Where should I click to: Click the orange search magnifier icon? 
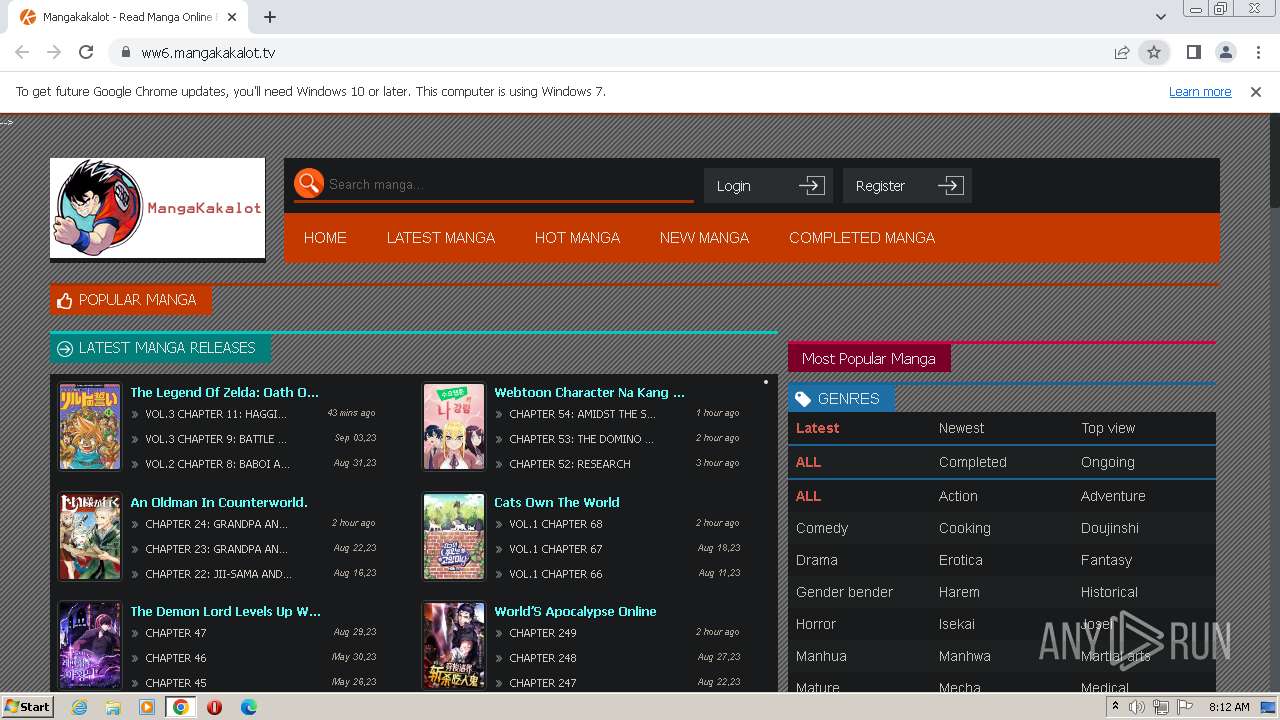(x=309, y=183)
